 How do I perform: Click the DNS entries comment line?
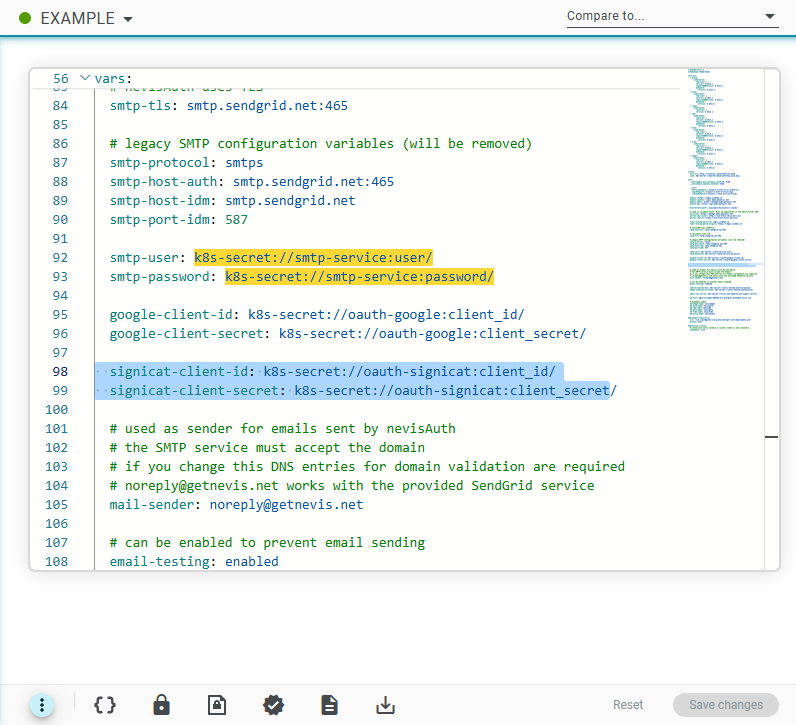coord(367,467)
